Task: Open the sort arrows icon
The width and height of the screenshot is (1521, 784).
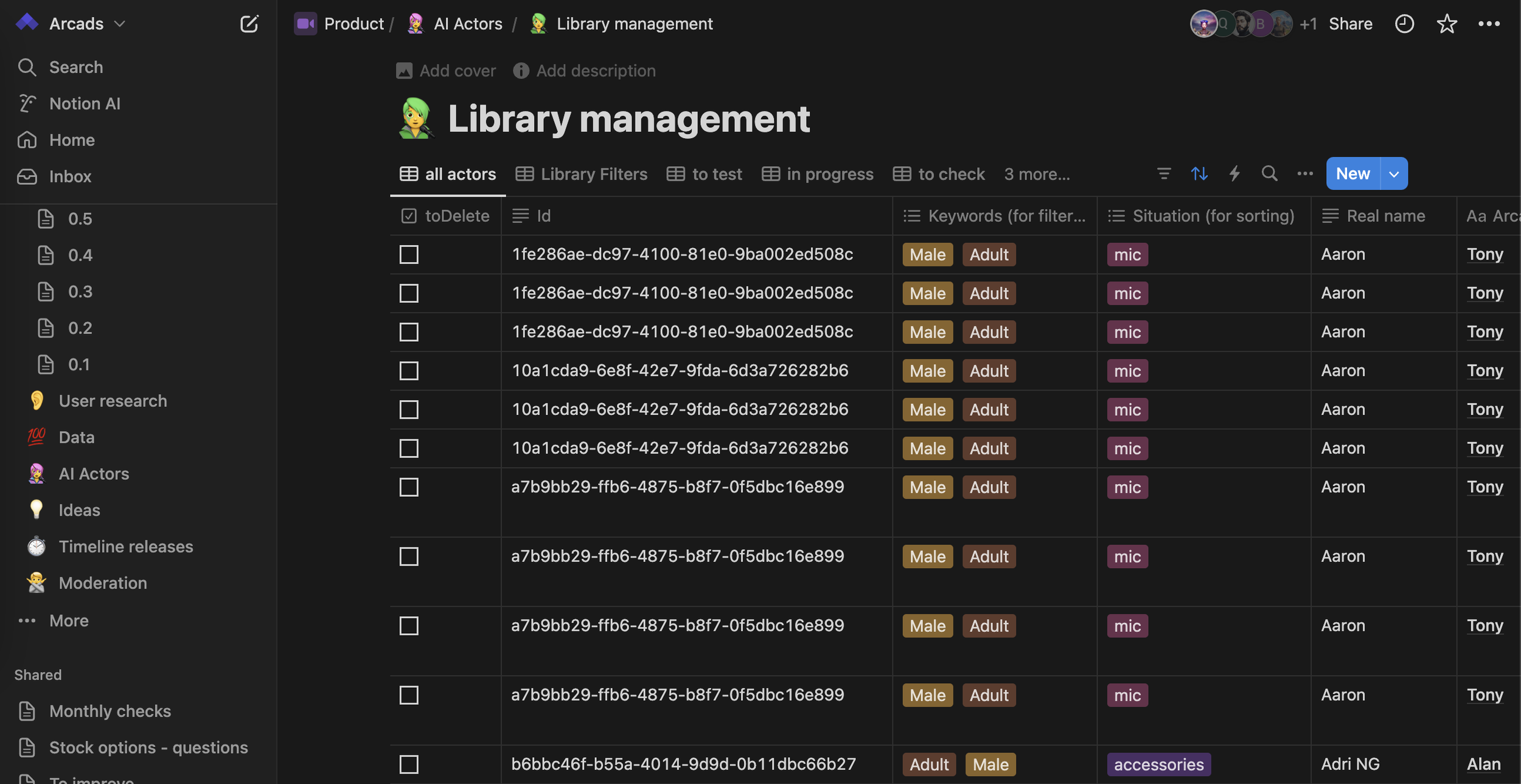Action: (1199, 174)
